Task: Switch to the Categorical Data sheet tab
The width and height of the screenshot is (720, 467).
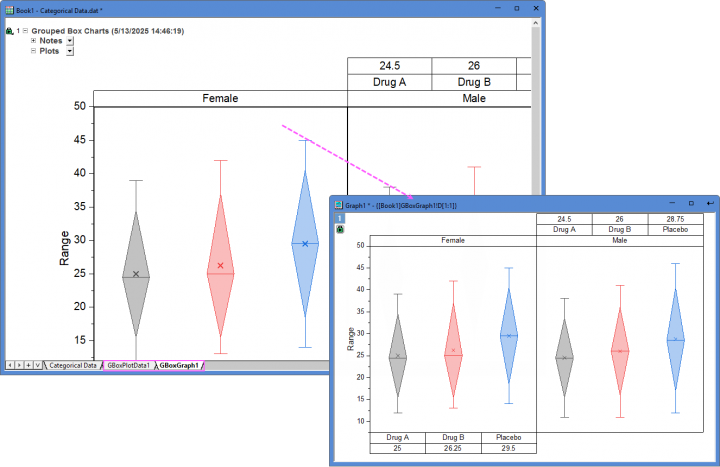Action: 73,366
